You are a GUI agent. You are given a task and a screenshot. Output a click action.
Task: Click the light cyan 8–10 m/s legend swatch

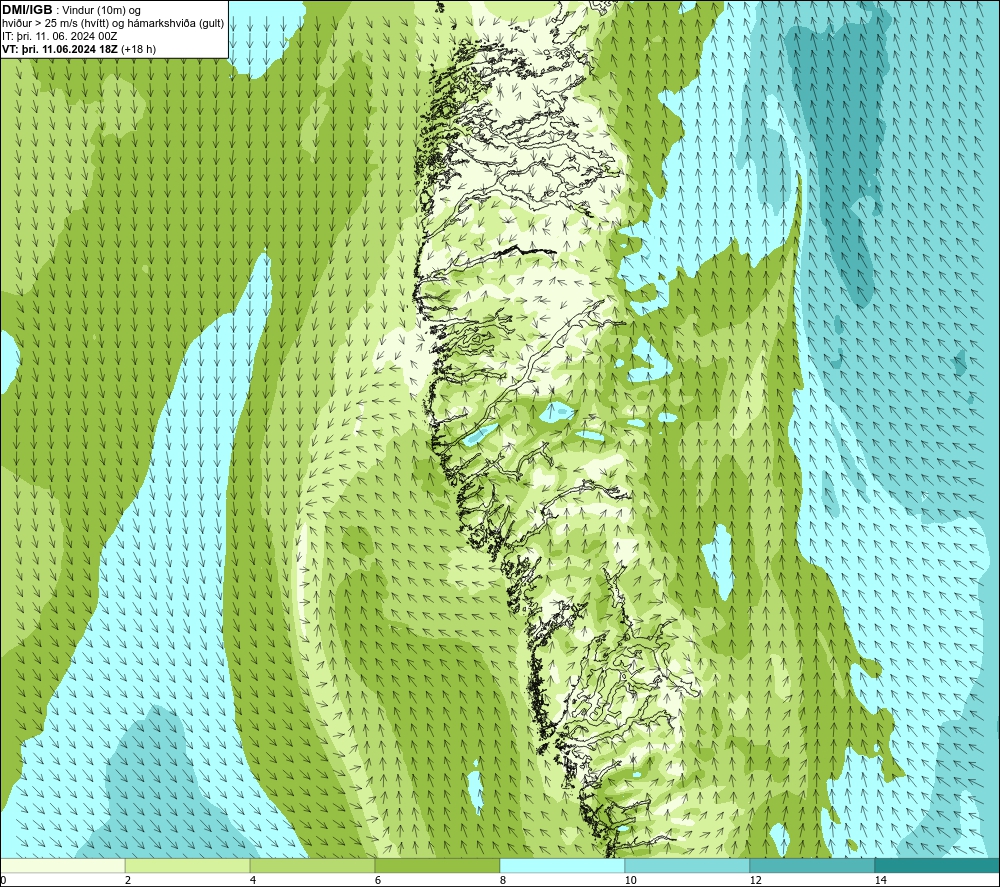point(562,865)
